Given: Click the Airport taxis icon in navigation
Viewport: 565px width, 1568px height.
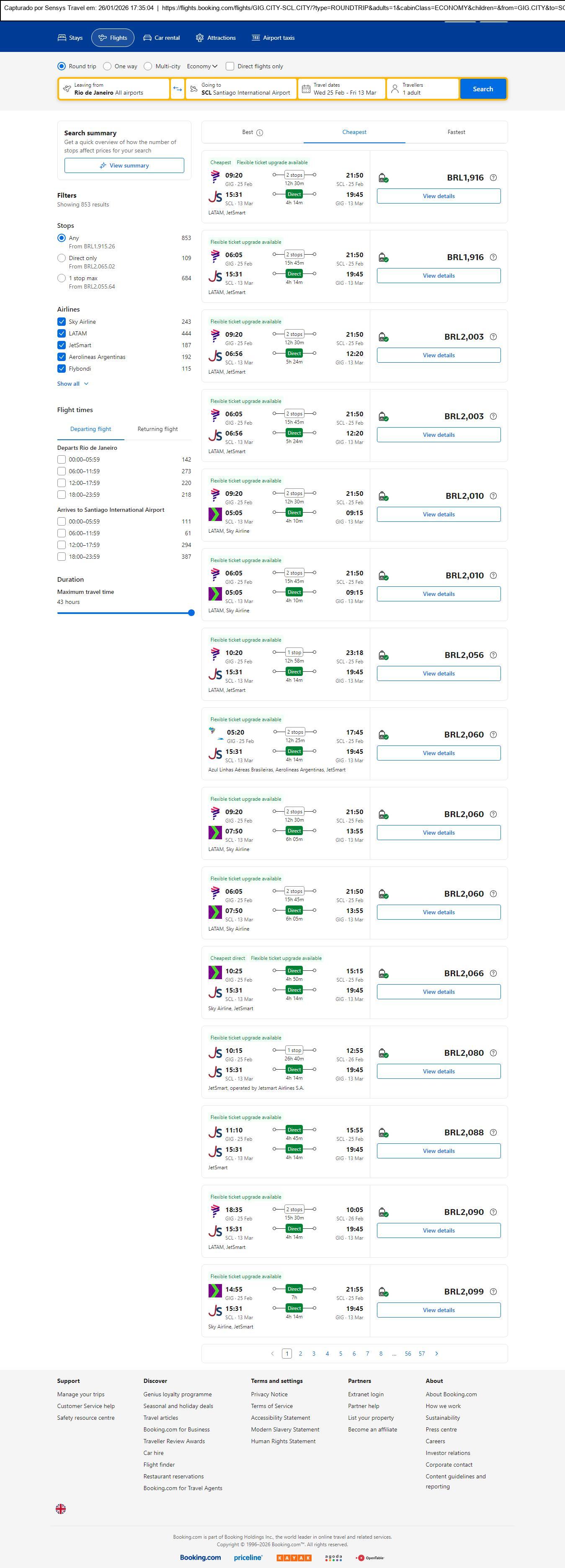Looking at the screenshot, I should tap(256, 38).
